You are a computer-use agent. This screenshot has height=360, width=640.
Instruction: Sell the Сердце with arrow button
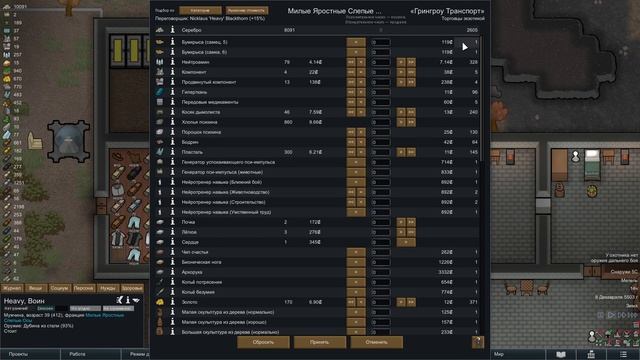click(406, 242)
